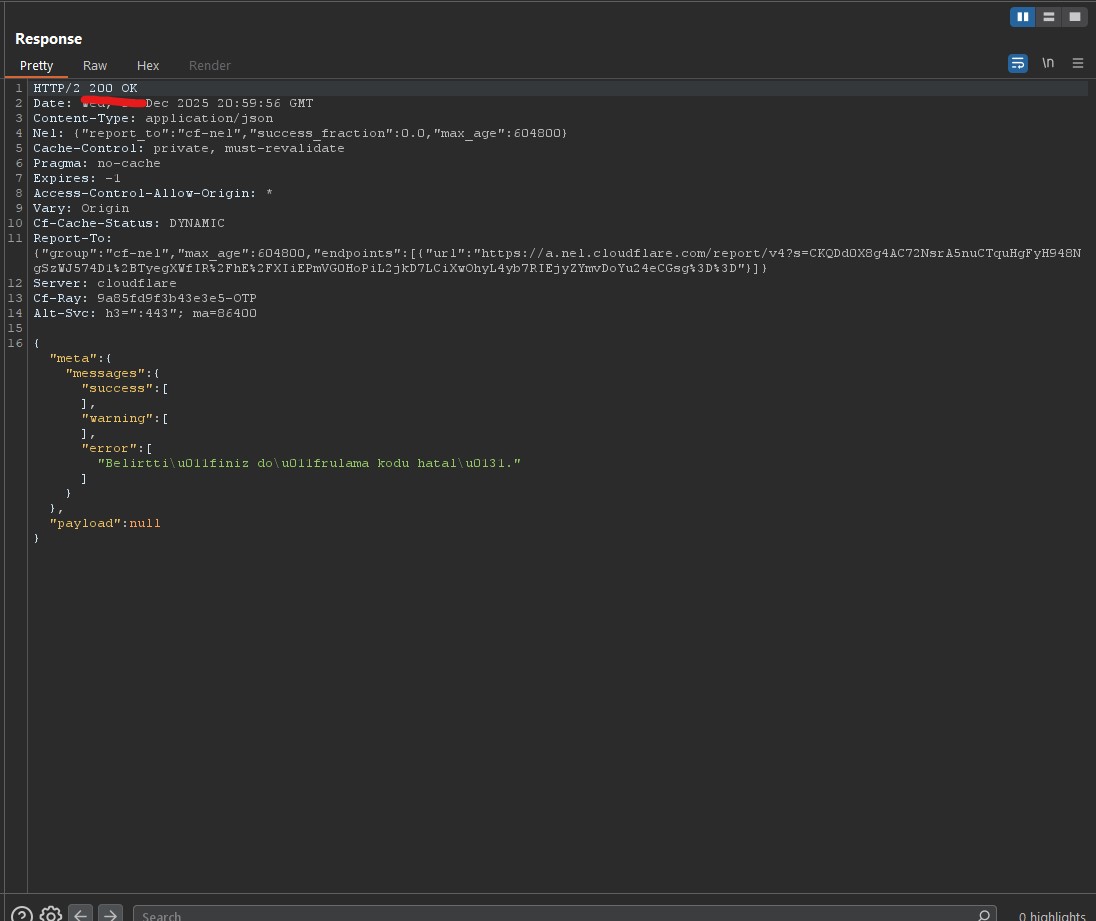1096x921 pixels.
Task: Click the "Date:" header line
Action: click(173, 103)
